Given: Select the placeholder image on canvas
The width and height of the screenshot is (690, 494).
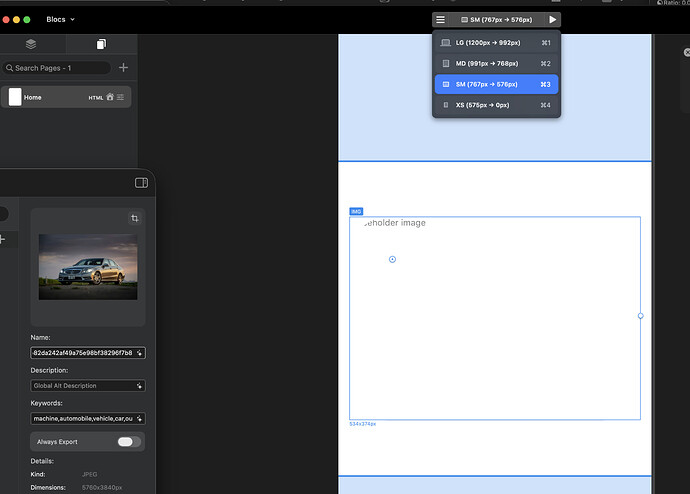Looking at the screenshot, I should [x=495, y=318].
